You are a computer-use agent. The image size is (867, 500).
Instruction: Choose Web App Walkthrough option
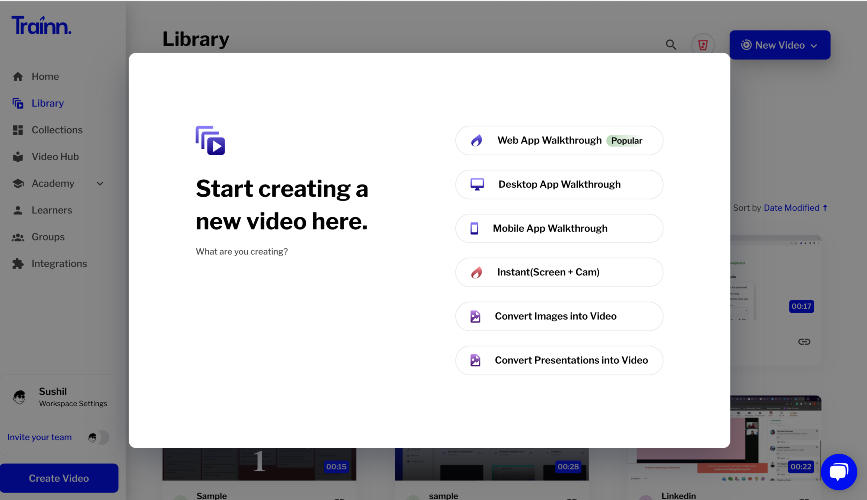tap(559, 140)
